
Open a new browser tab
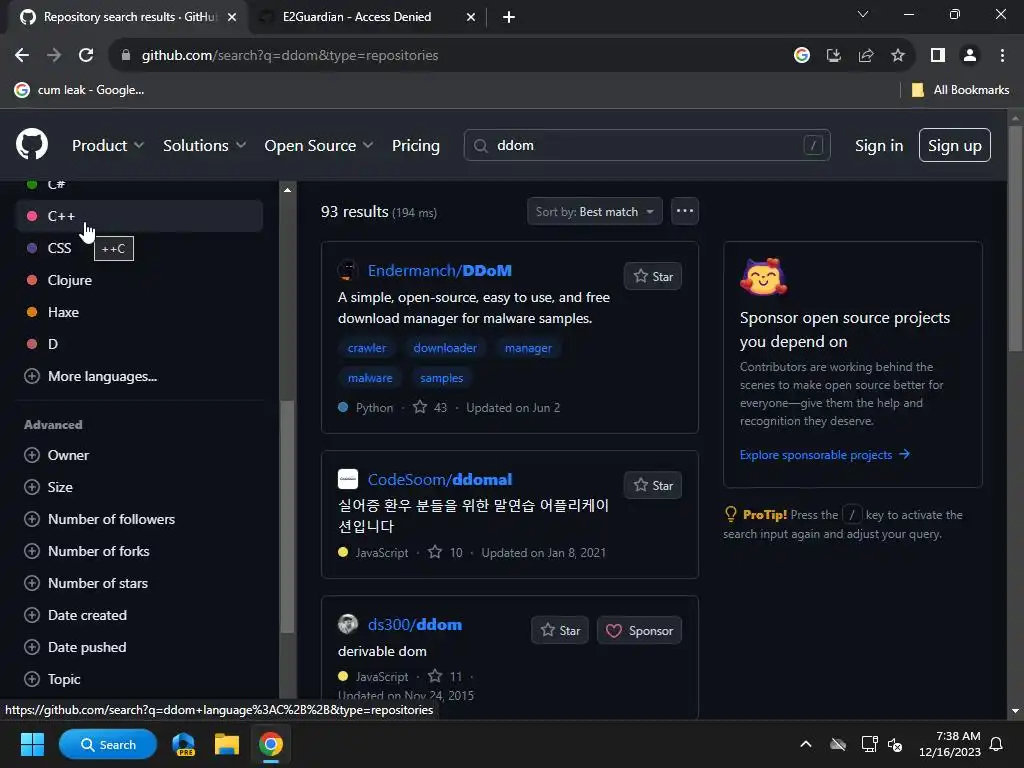tap(509, 17)
